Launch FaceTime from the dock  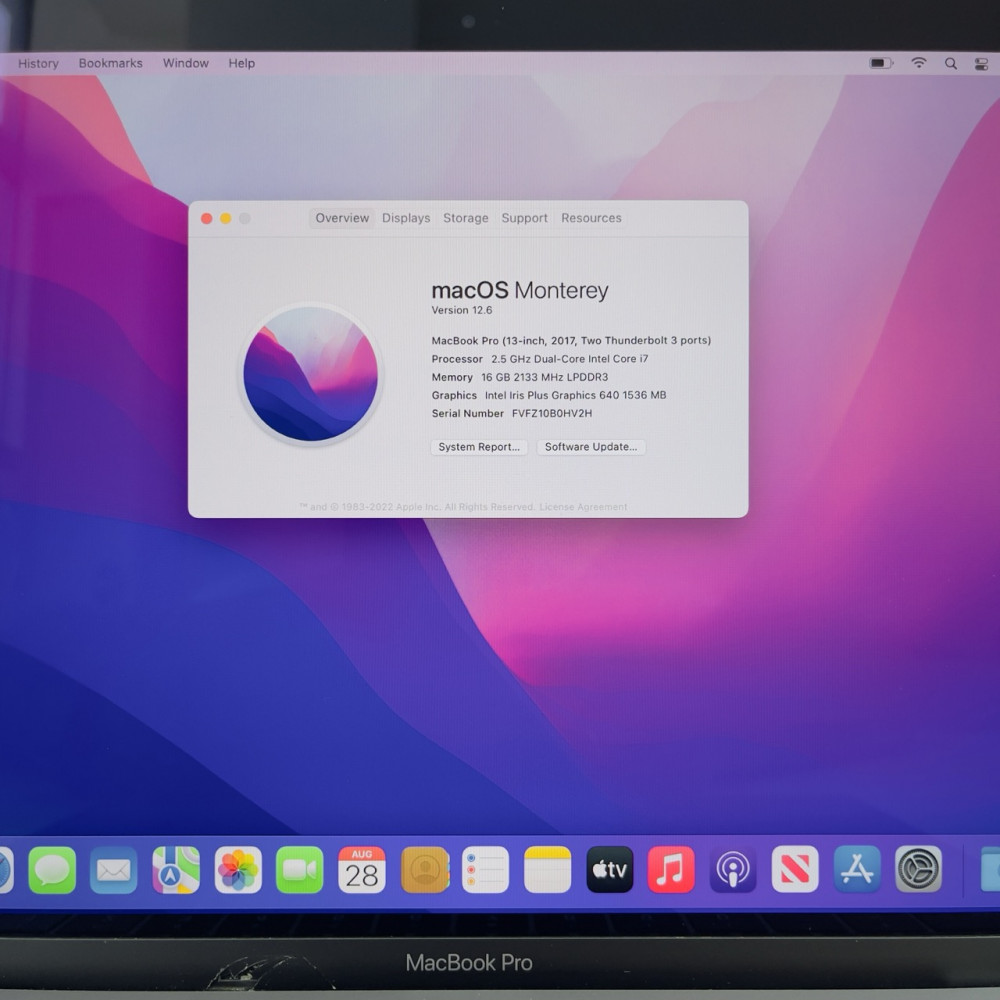point(300,870)
